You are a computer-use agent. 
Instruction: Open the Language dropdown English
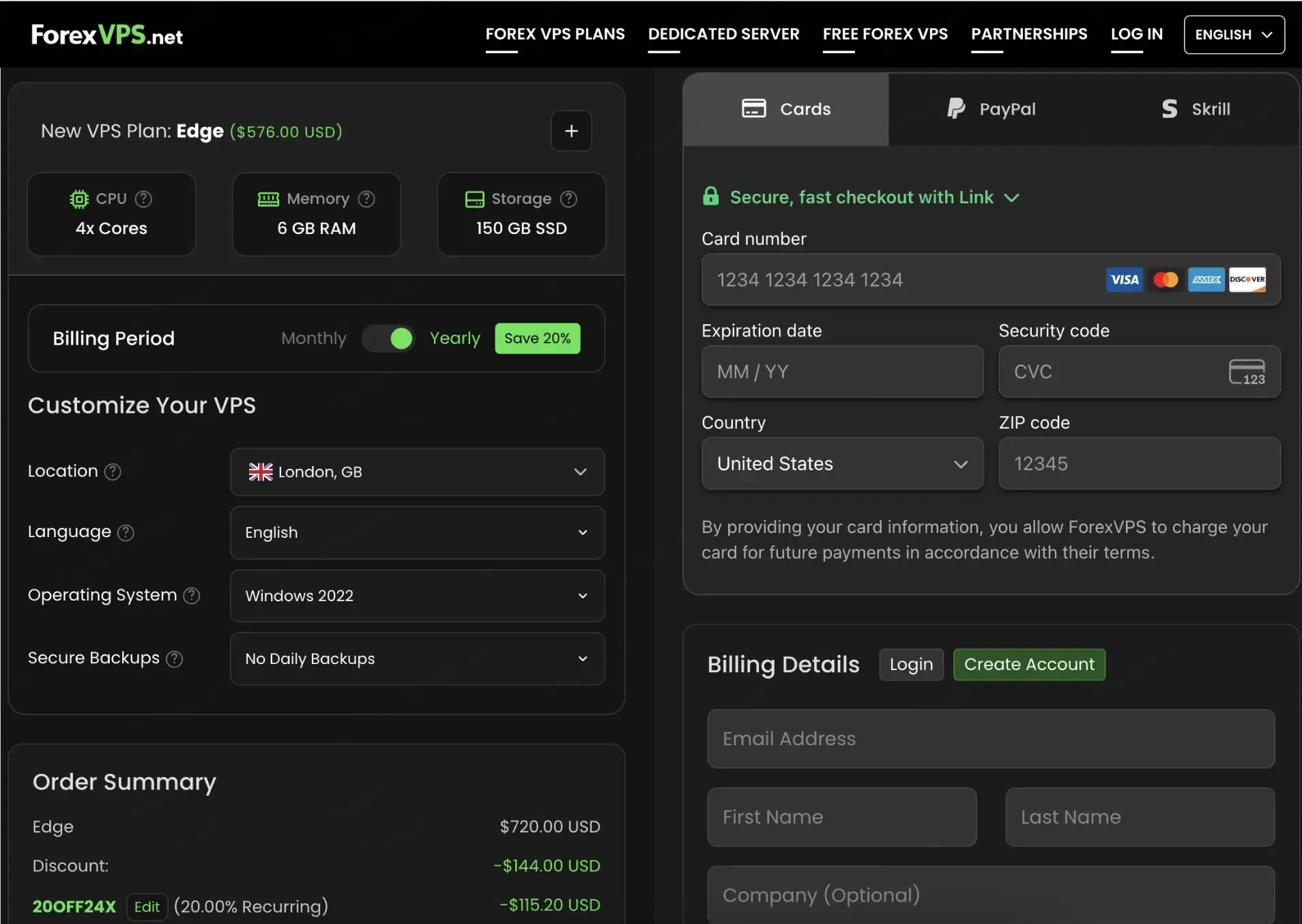click(417, 532)
